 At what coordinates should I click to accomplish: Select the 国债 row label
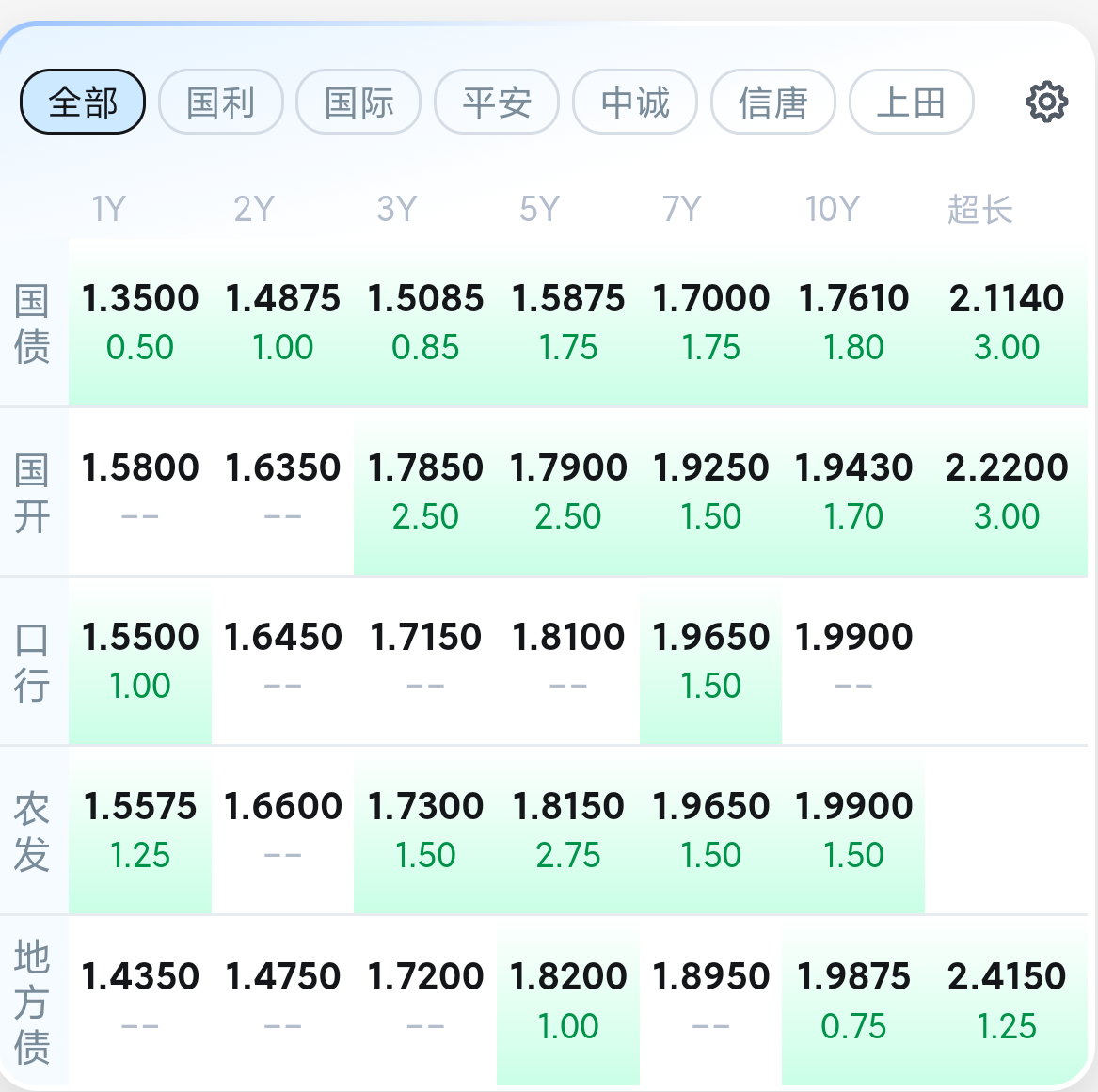pos(32,324)
